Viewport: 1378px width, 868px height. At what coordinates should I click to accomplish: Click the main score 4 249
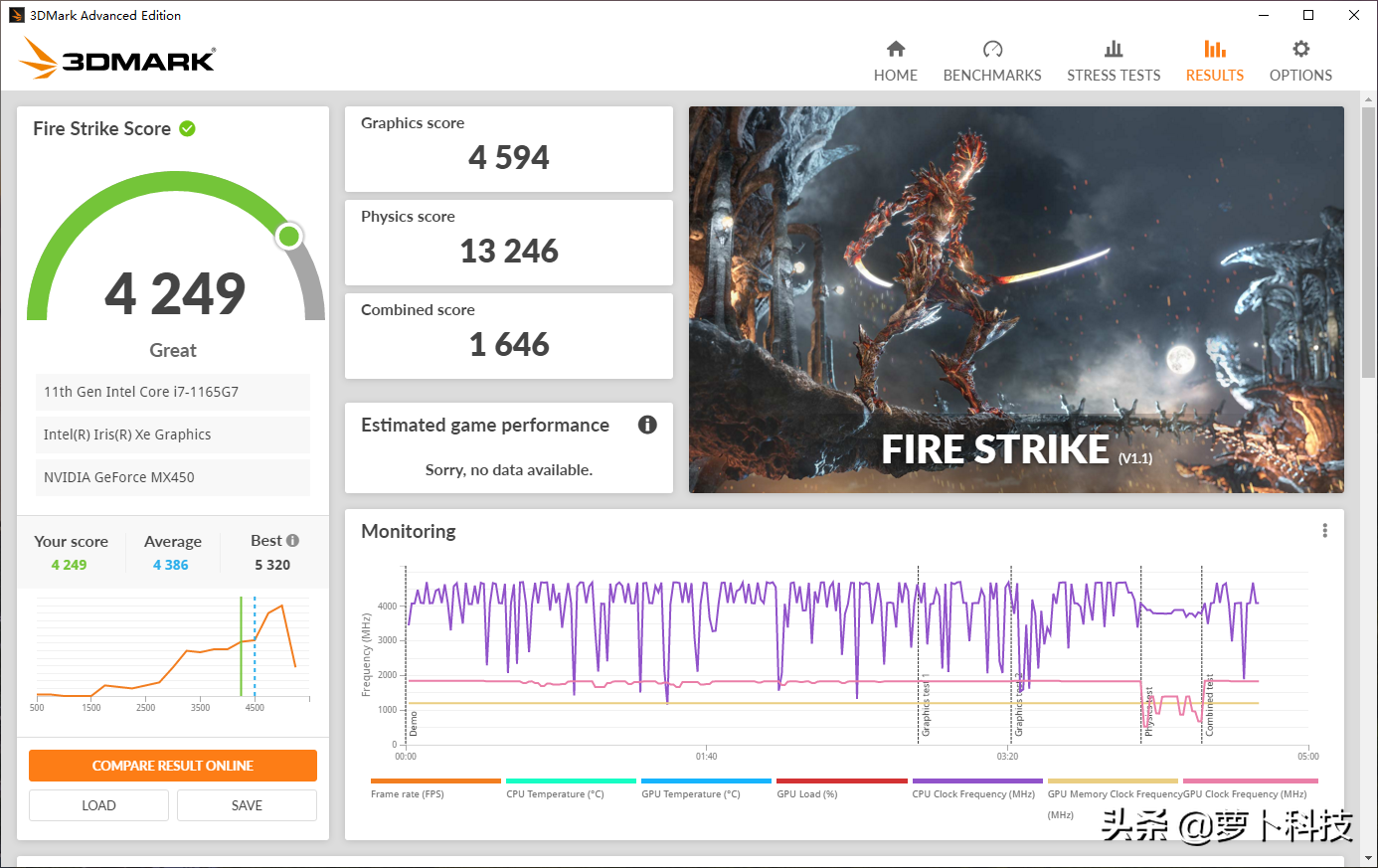[175, 293]
